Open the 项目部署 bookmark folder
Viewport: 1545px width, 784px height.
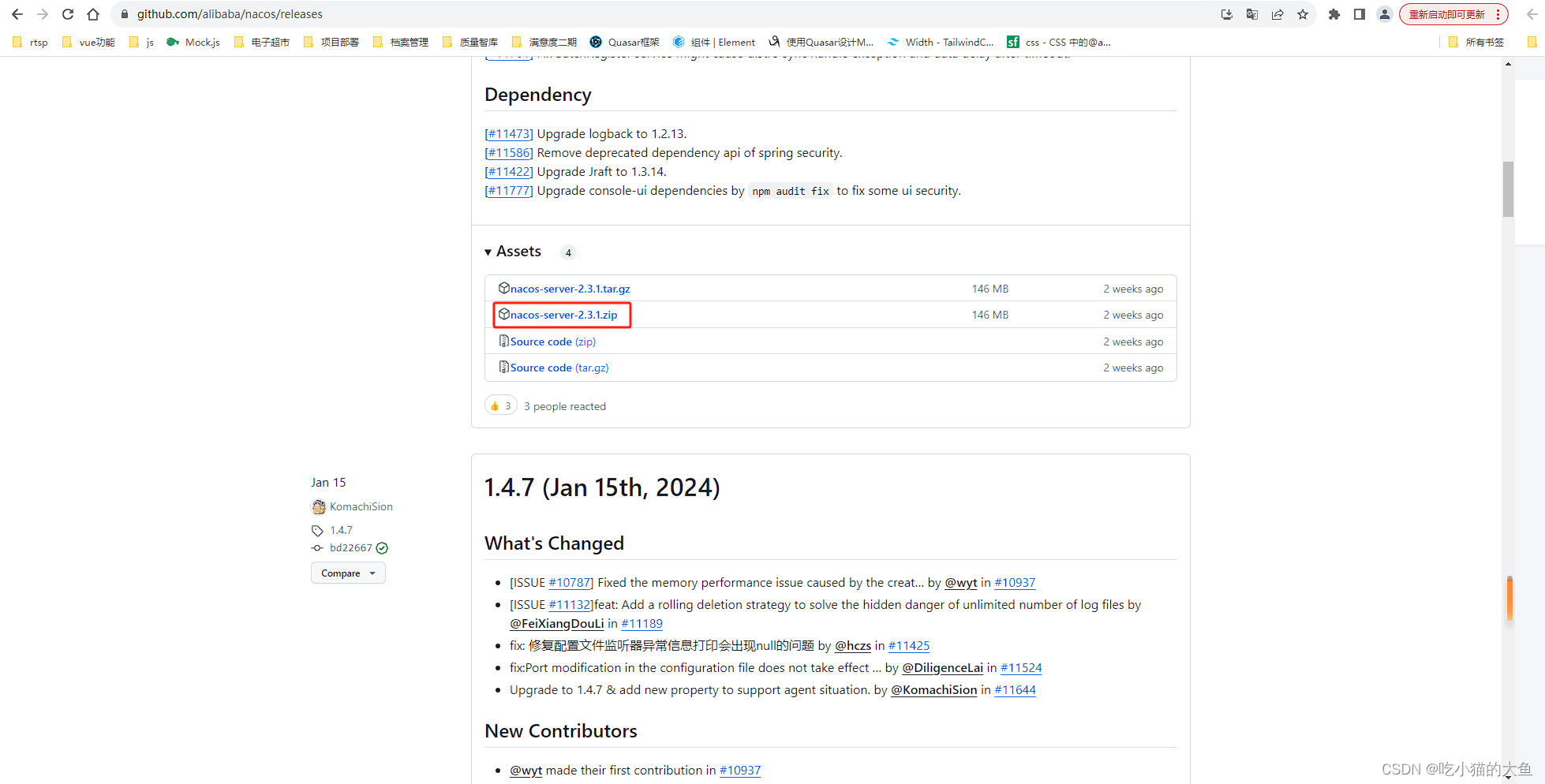coord(331,43)
